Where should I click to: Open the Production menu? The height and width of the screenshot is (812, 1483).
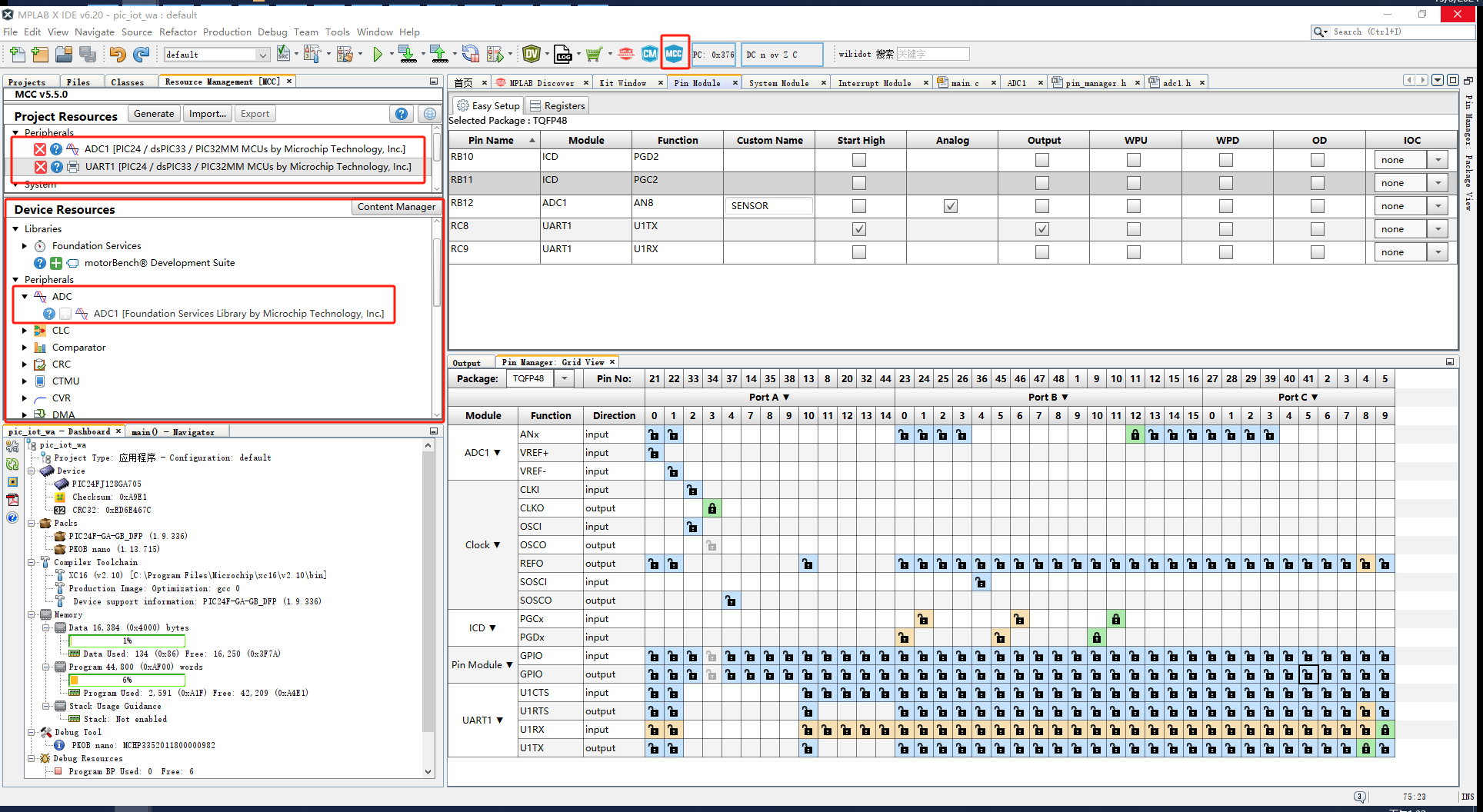click(227, 32)
